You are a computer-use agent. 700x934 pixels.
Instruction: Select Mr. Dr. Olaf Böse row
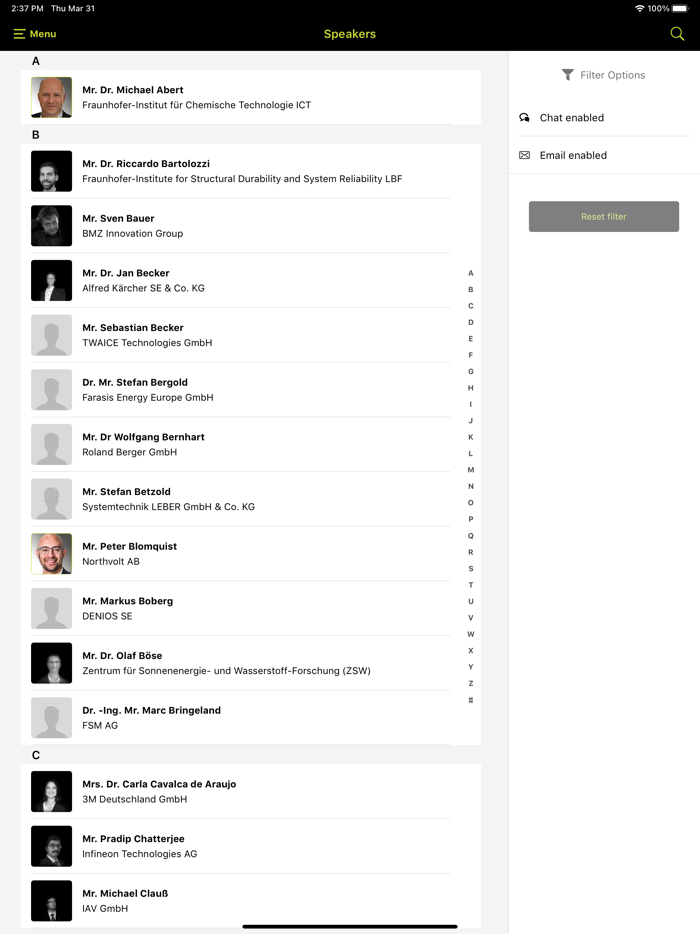[x=240, y=663]
